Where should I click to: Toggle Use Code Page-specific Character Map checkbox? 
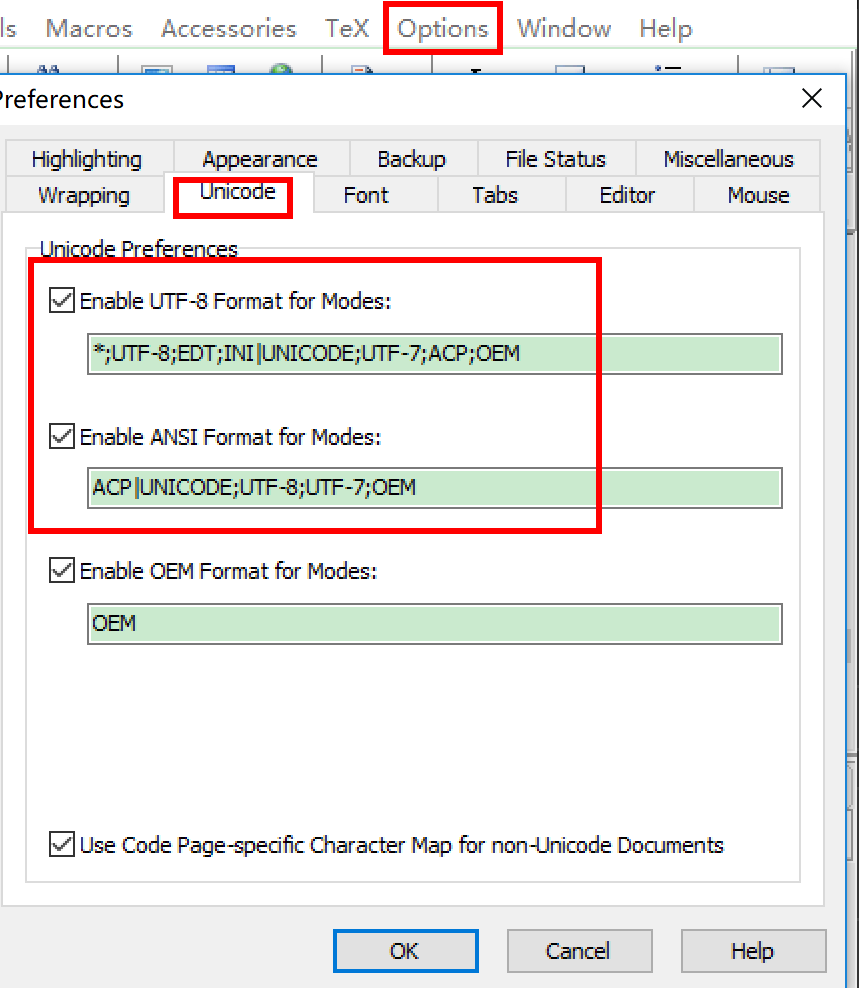click(62, 844)
